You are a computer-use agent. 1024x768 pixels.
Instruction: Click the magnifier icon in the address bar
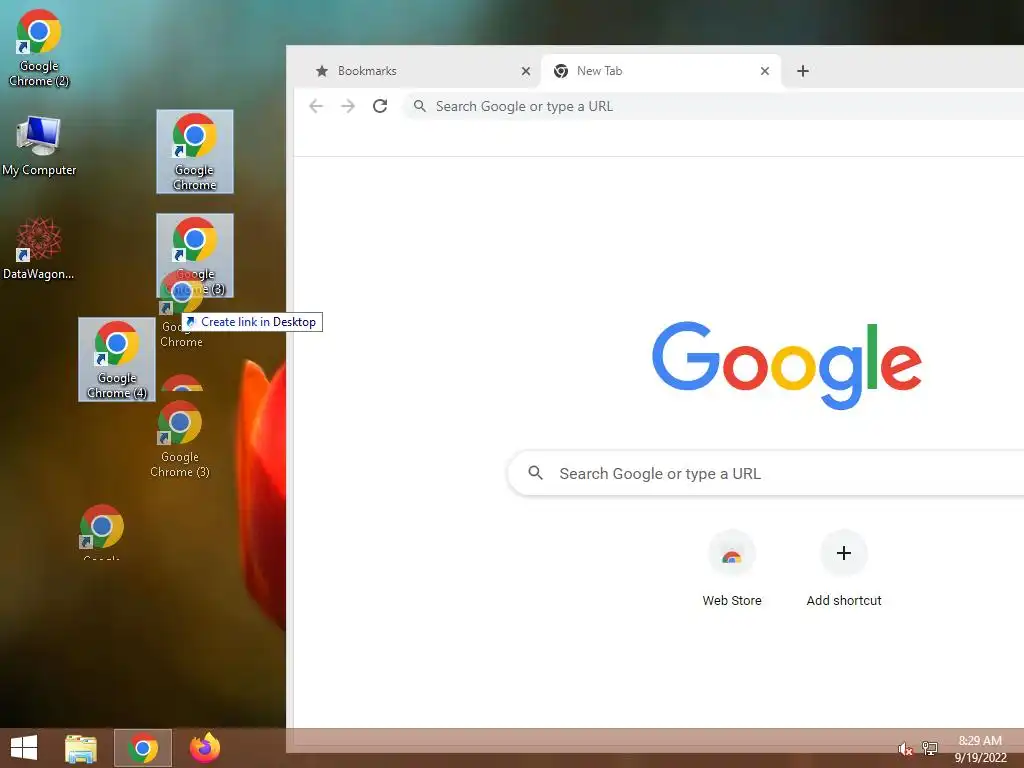point(420,106)
